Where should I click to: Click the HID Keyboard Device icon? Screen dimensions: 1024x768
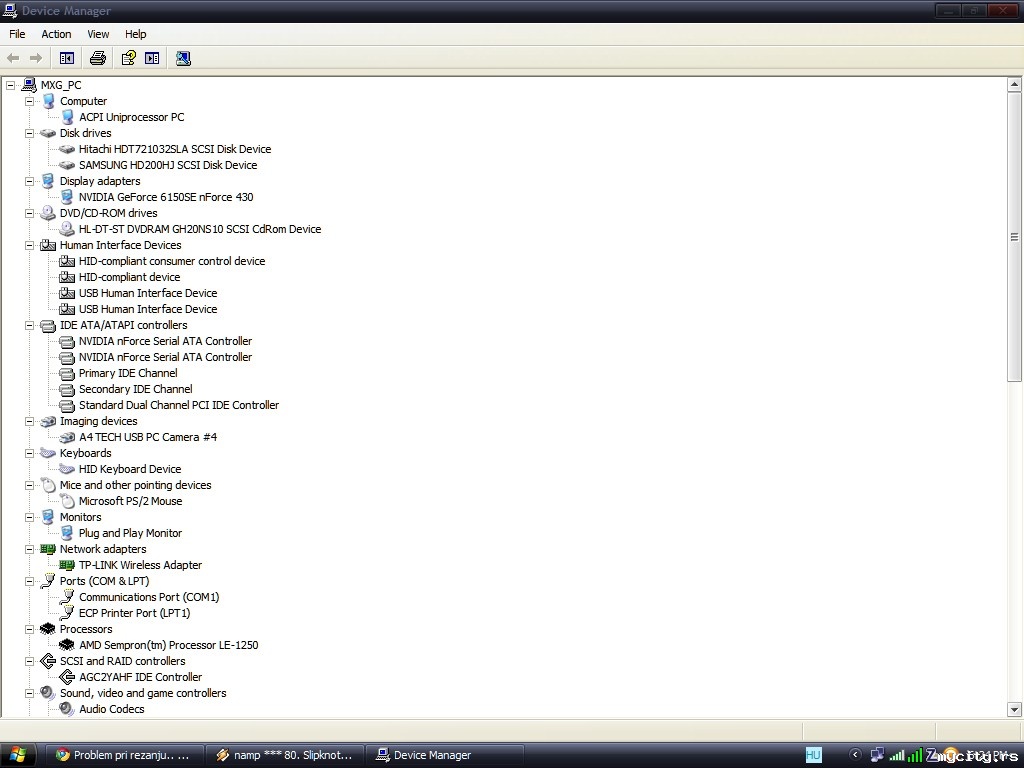tap(67, 469)
